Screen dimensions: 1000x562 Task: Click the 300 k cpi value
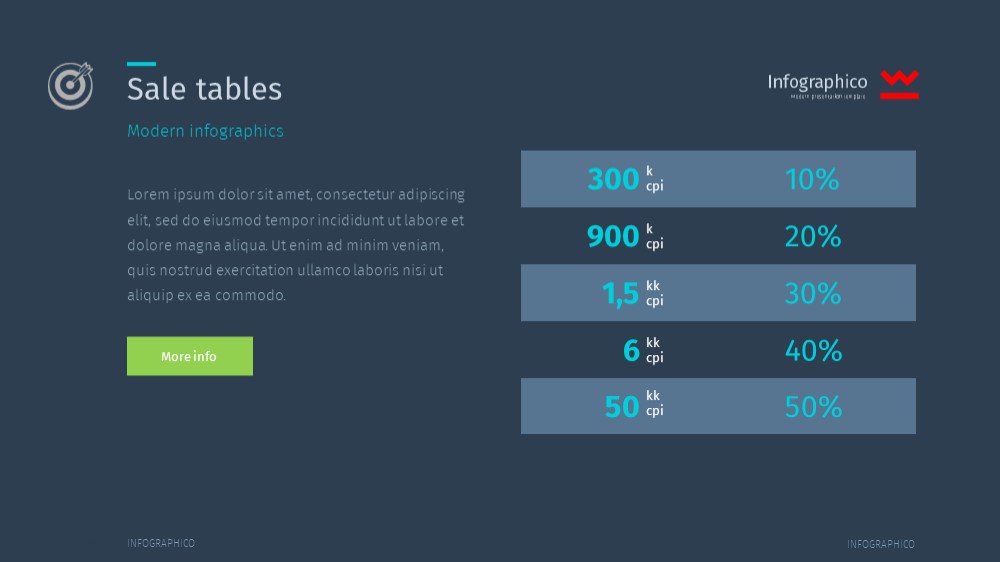[626, 179]
